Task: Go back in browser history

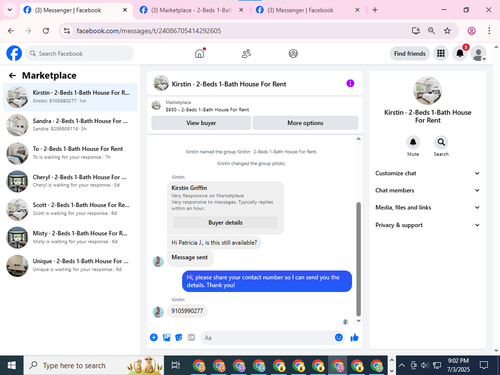Action: 11,31
